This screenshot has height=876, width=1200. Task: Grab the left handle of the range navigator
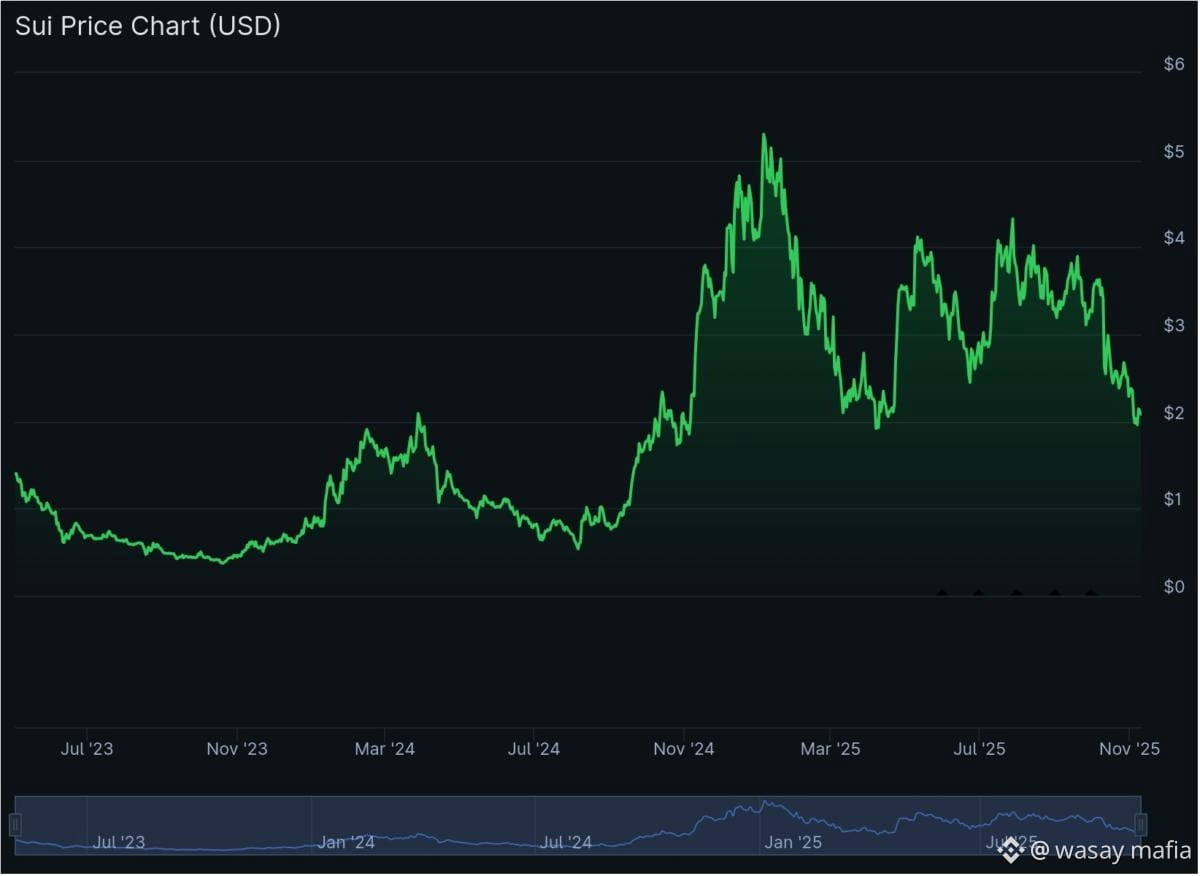[15, 825]
